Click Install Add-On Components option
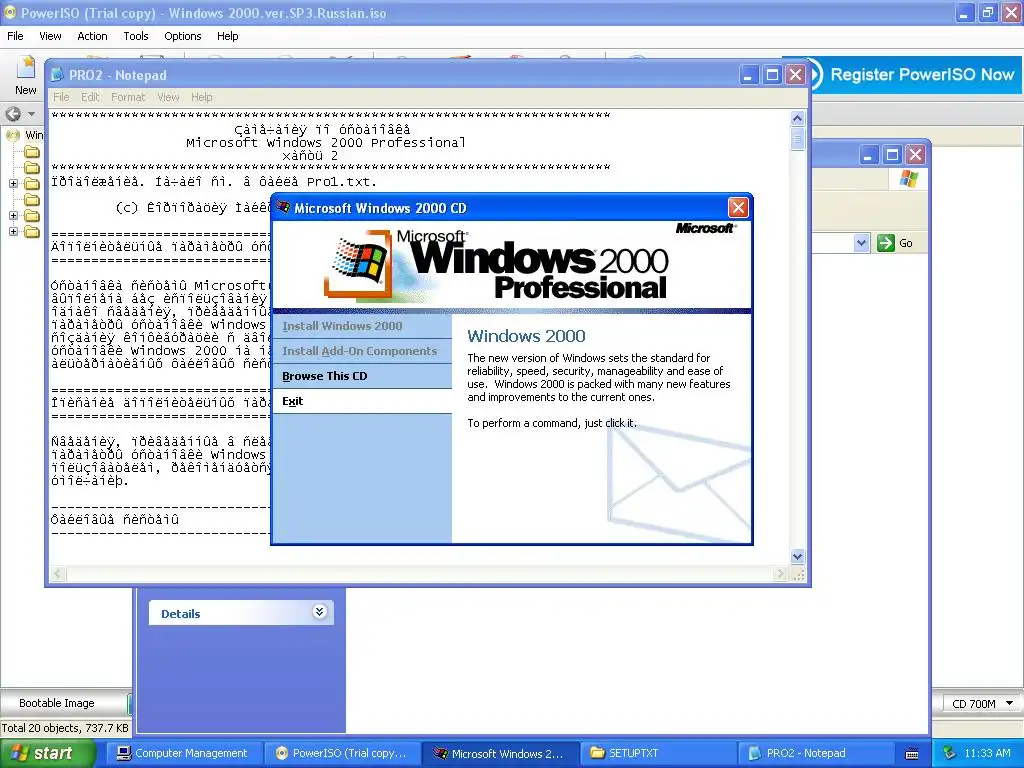The image size is (1024, 768). pyautogui.click(x=362, y=351)
